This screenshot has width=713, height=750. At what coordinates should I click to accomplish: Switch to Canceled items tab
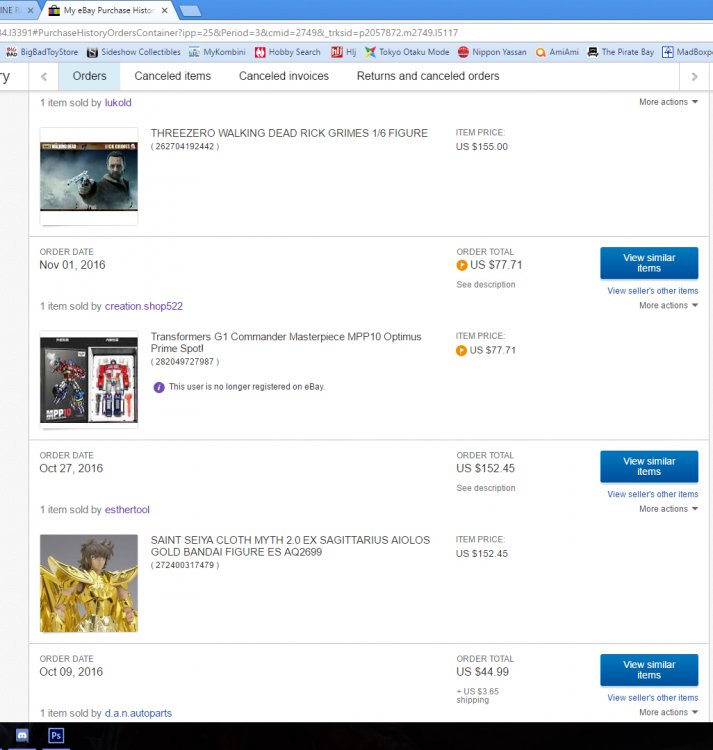coord(173,76)
